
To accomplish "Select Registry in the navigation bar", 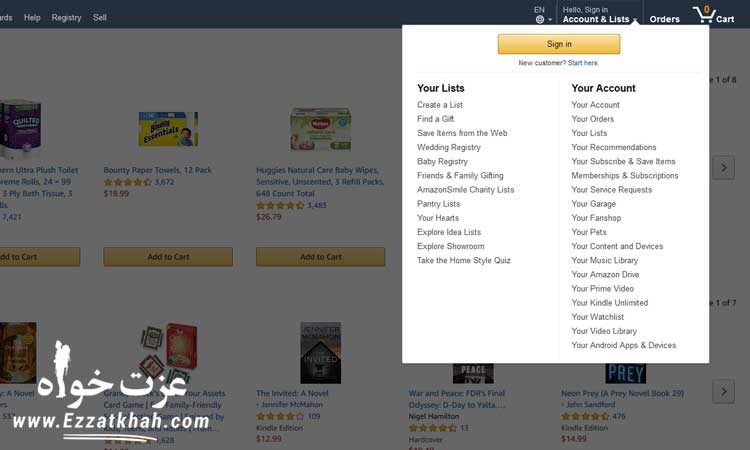I will pyautogui.click(x=66, y=18).
